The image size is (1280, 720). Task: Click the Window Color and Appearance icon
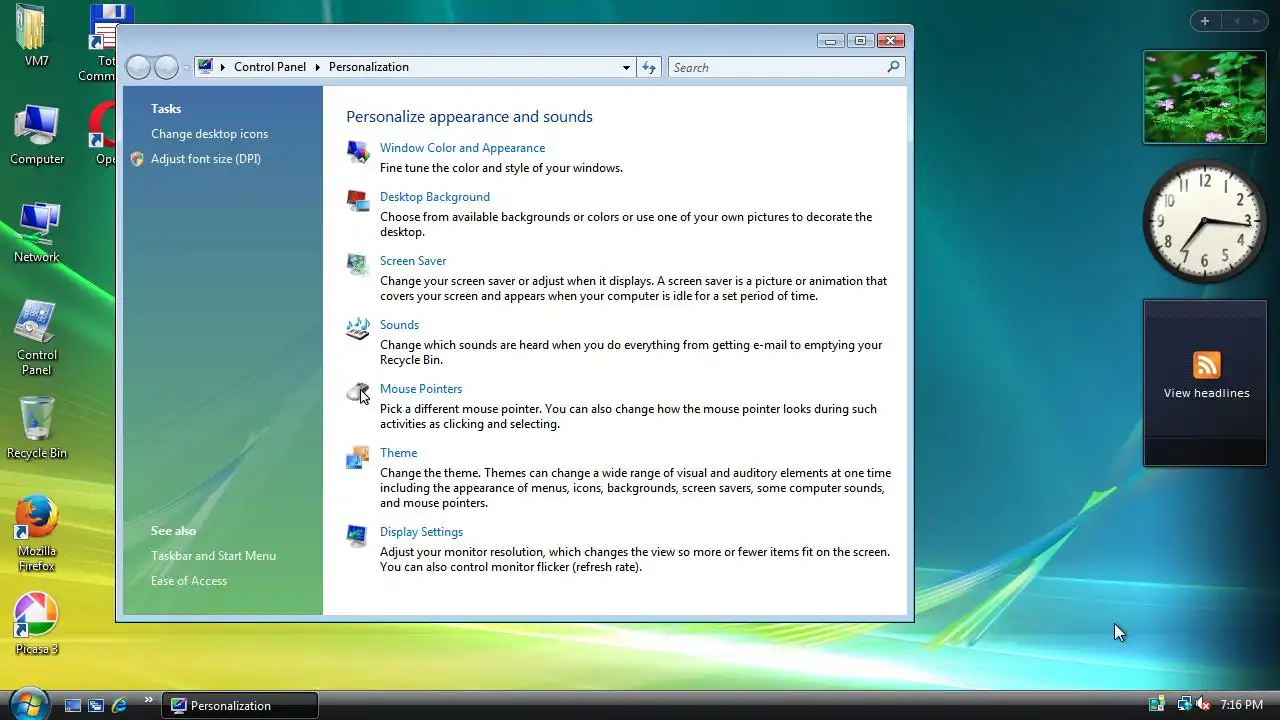click(x=357, y=151)
